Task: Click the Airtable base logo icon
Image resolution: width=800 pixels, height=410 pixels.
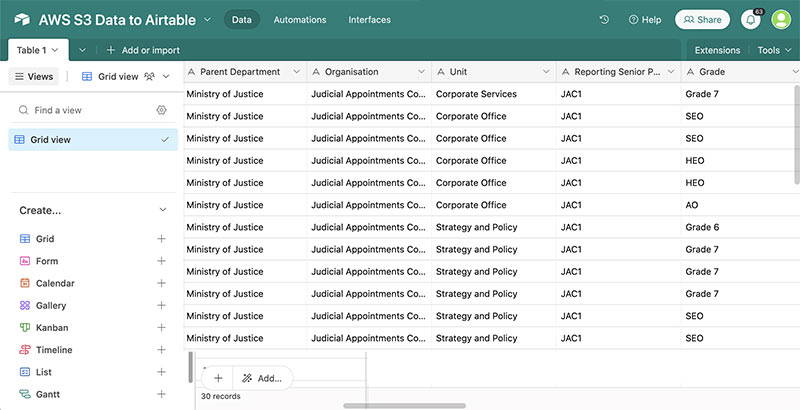Action: (x=22, y=20)
